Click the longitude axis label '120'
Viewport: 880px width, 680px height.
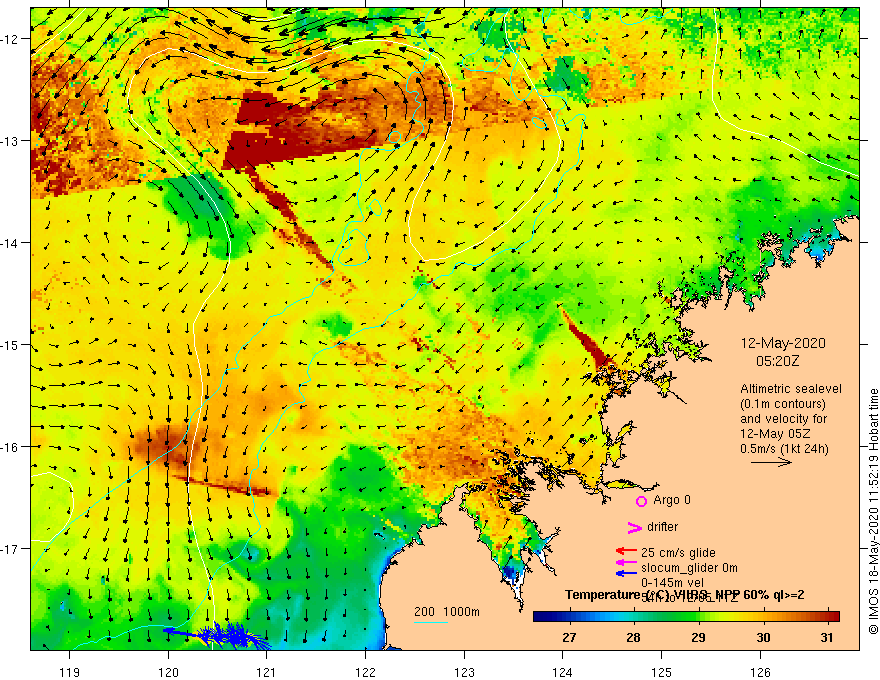(168, 672)
